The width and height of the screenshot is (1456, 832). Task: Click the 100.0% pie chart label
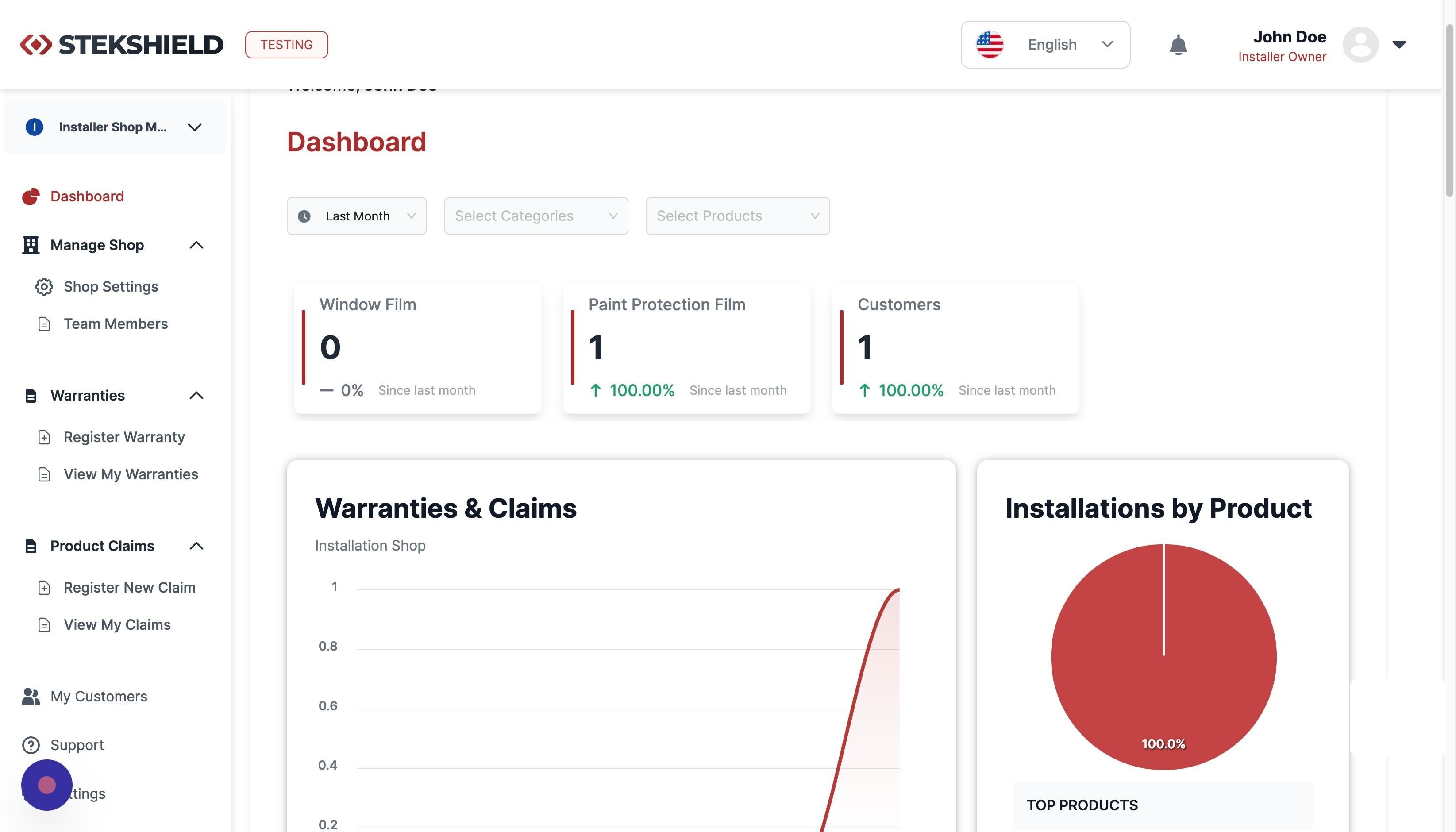(1163, 744)
